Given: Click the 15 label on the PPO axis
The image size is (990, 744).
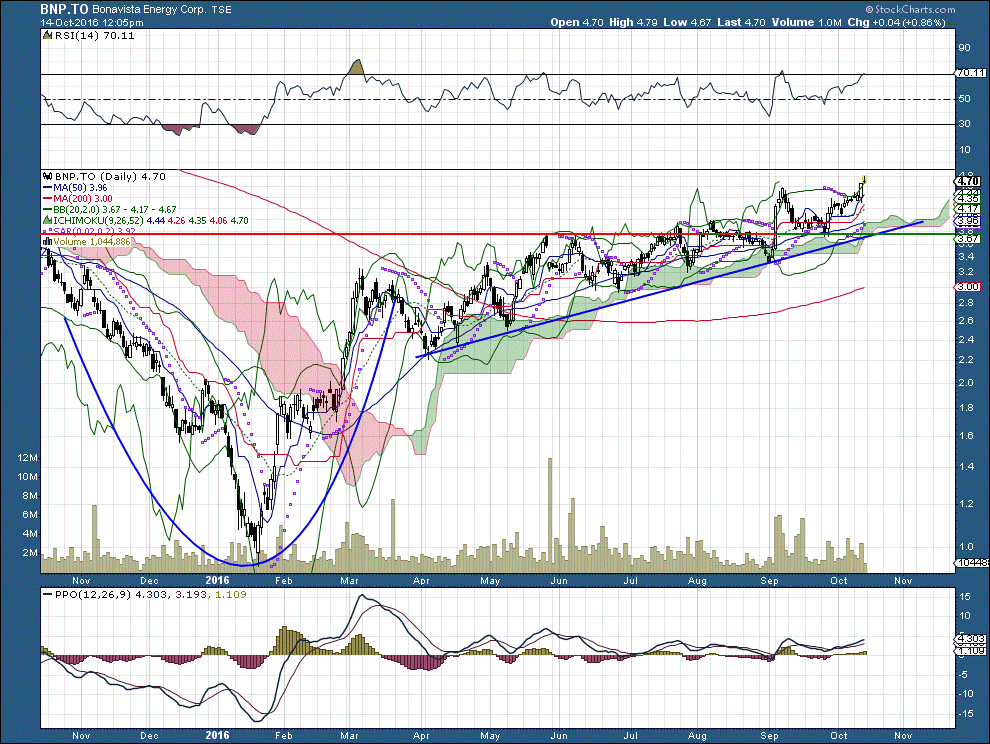Looking at the screenshot, I should point(965,597).
